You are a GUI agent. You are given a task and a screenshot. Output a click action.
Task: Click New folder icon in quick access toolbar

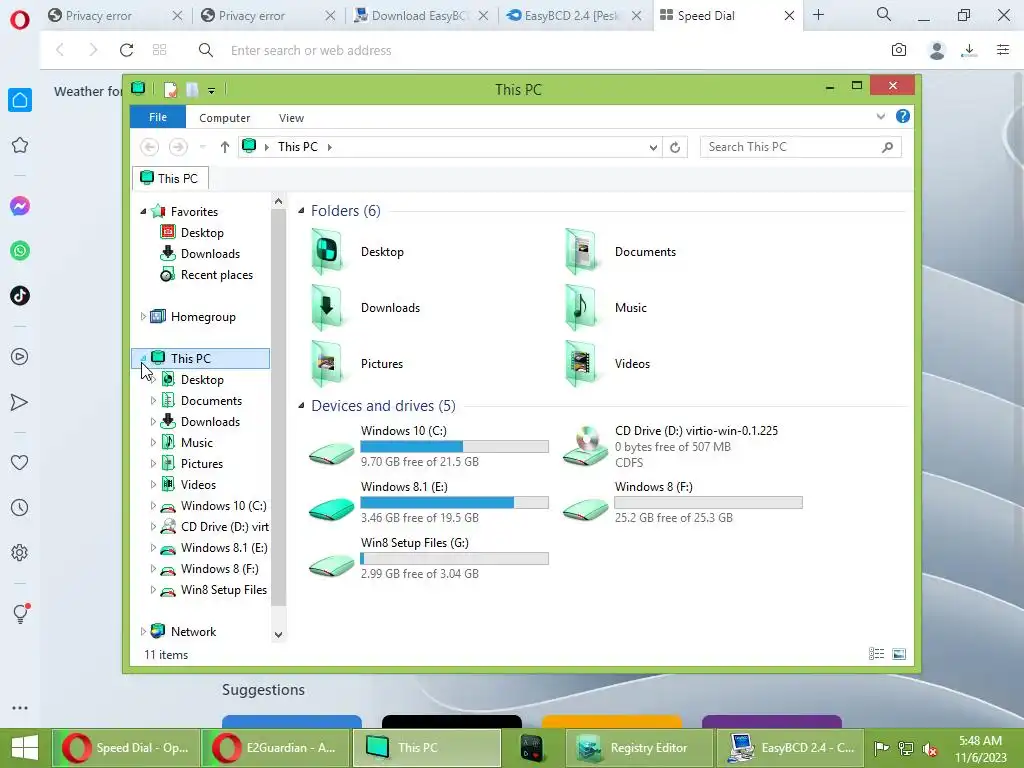[x=191, y=89]
